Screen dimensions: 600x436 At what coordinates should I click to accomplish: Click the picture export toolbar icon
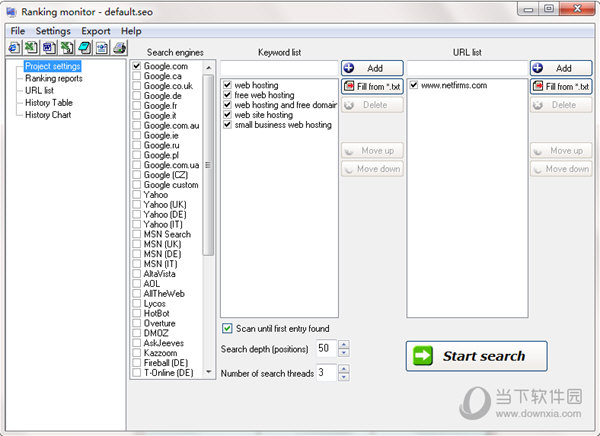pyautogui.click(x=102, y=48)
